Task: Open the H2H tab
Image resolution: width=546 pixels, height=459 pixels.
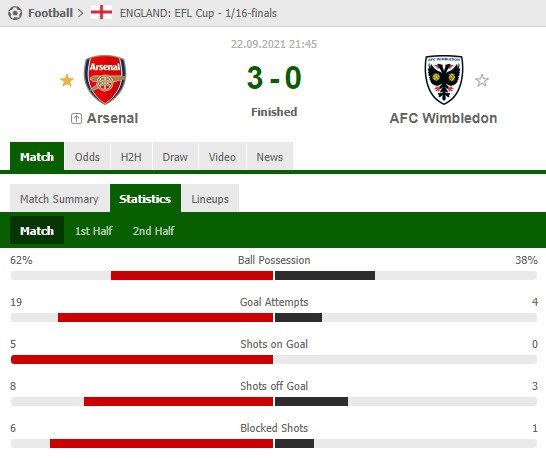Action: 131,156
